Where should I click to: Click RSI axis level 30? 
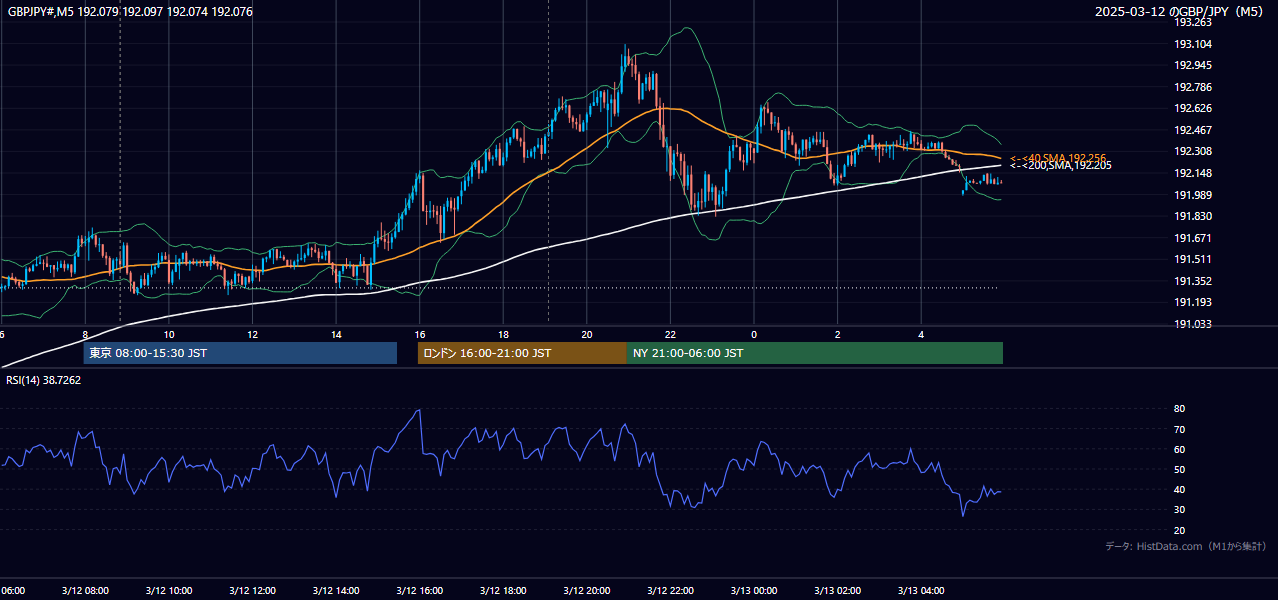coord(1179,509)
